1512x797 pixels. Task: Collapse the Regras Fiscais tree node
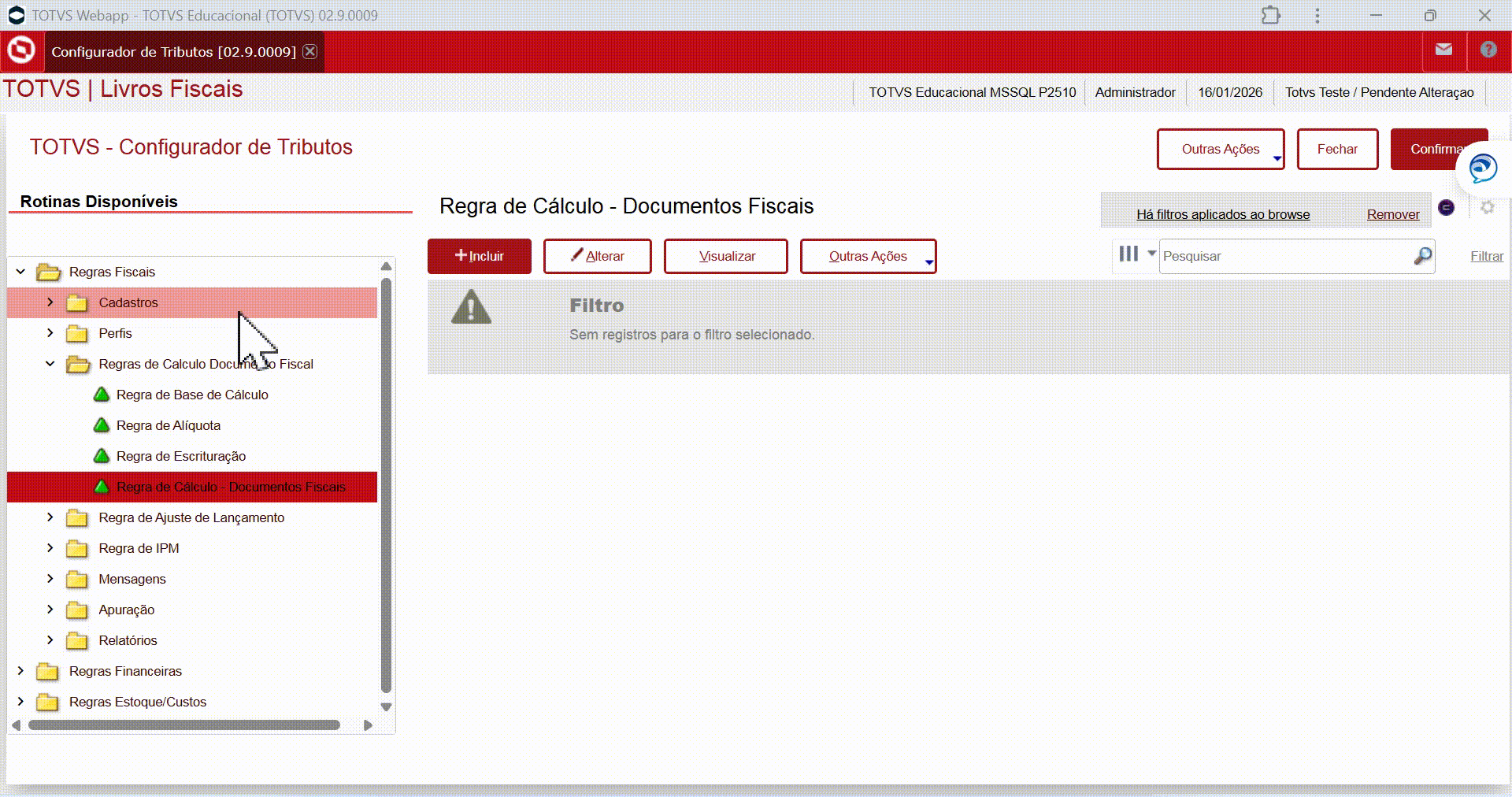[20, 272]
